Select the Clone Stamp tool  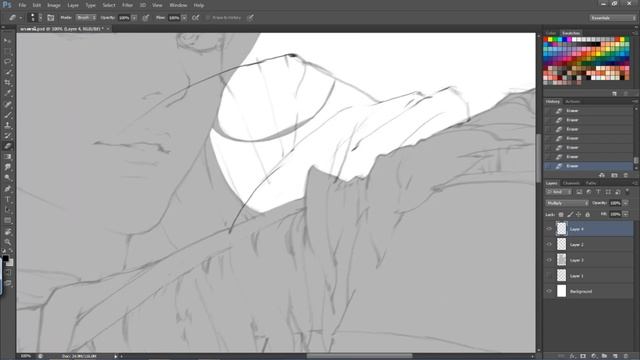[7, 125]
